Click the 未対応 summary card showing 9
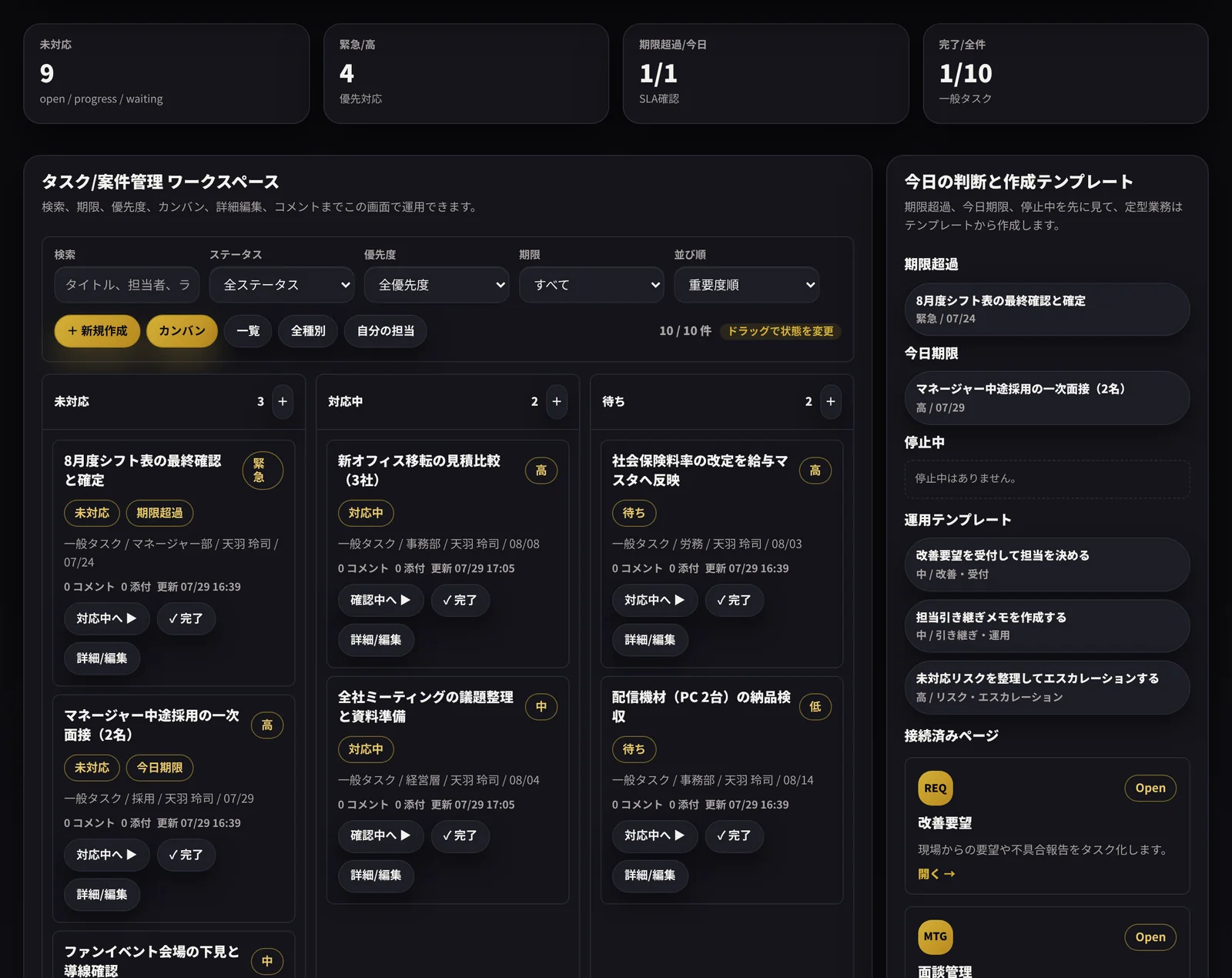 (x=166, y=74)
